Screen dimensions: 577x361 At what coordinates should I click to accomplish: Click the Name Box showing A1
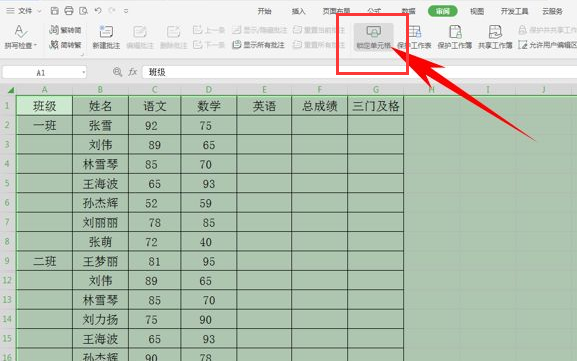[41, 72]
